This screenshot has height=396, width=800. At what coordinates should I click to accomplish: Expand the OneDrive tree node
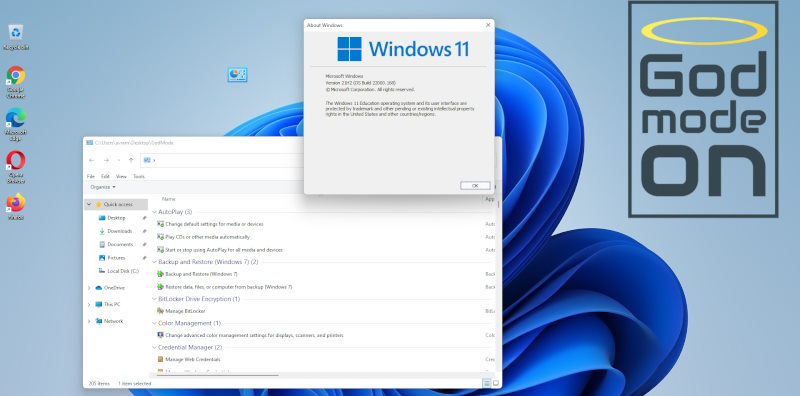tap(89, 288)
